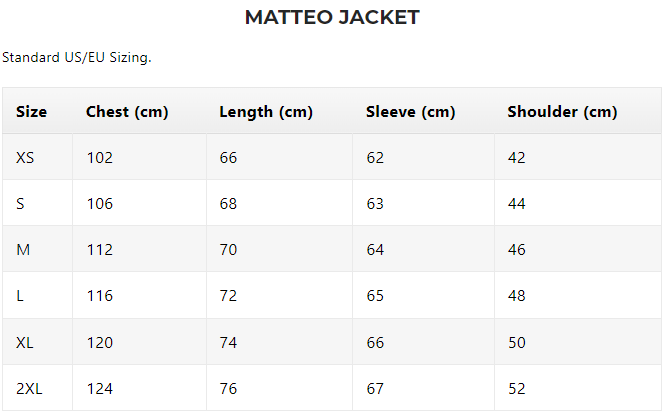Click the Standard US/EU Sizing text

[77, 57]
